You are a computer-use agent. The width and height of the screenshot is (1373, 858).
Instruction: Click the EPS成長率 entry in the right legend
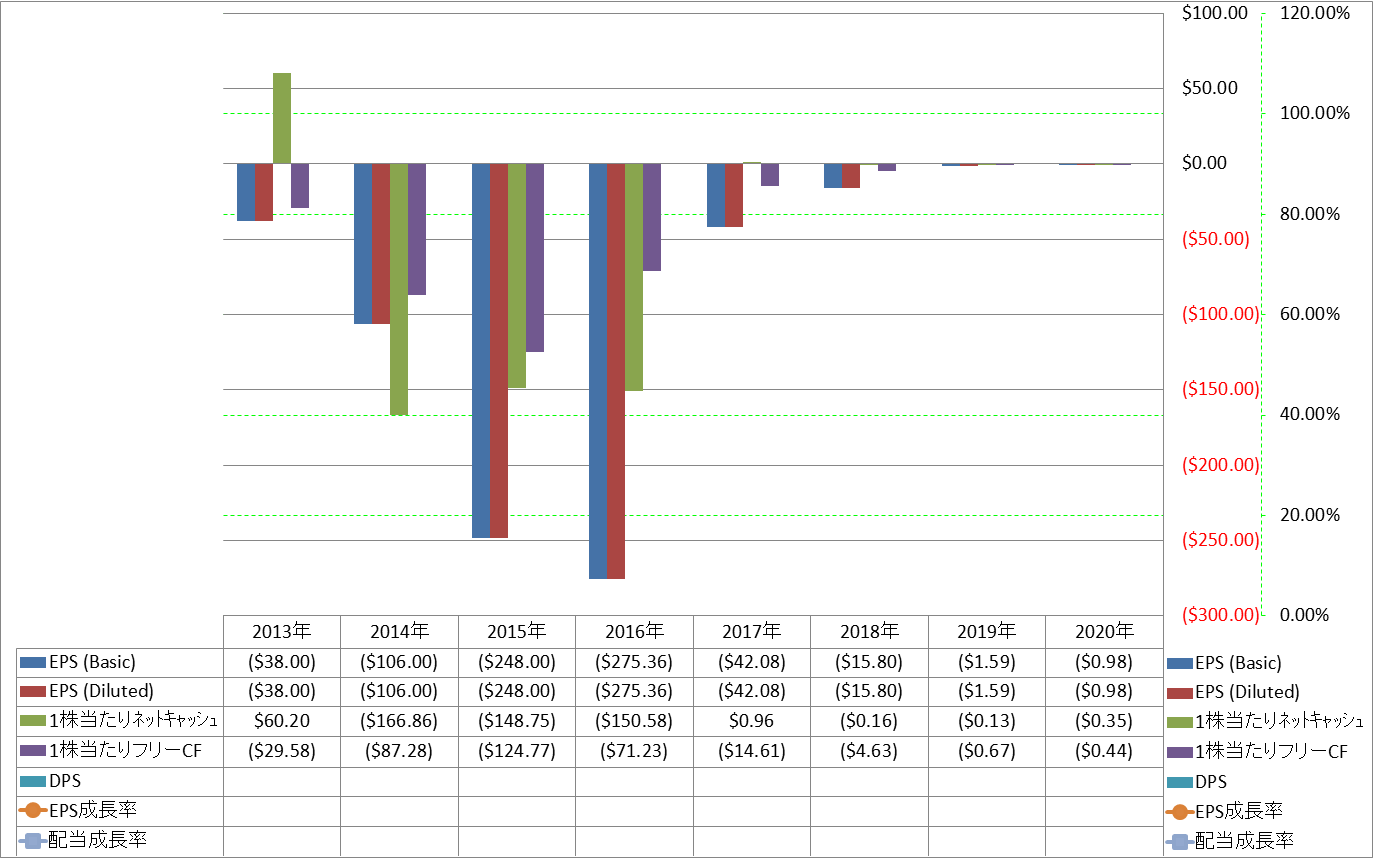[x=1239, y=811]
